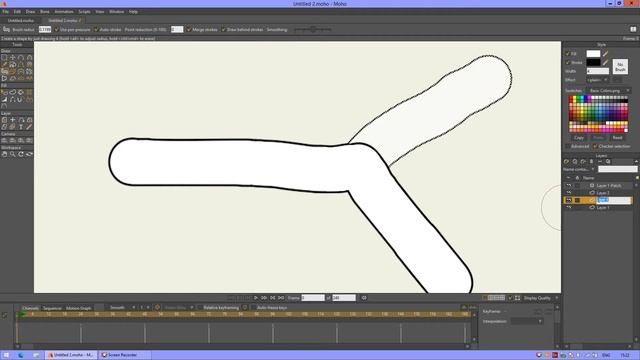Viewport: 640px width, 360px height.
Task: Toggle the Merge strokes checkbox
Action: point(189,29)
